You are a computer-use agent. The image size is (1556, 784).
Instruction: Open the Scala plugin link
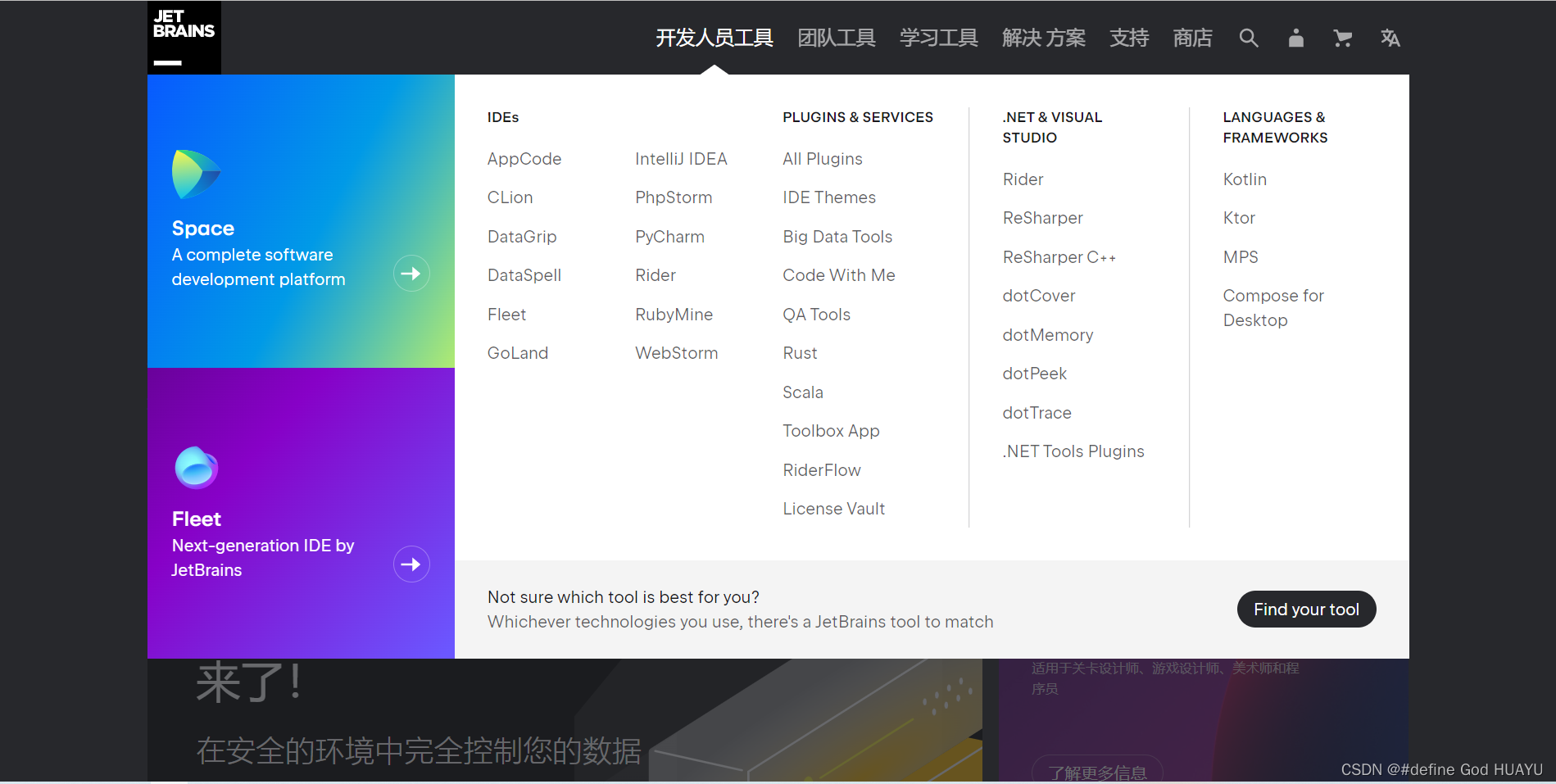pyautogui.click(x=803, y=392)
